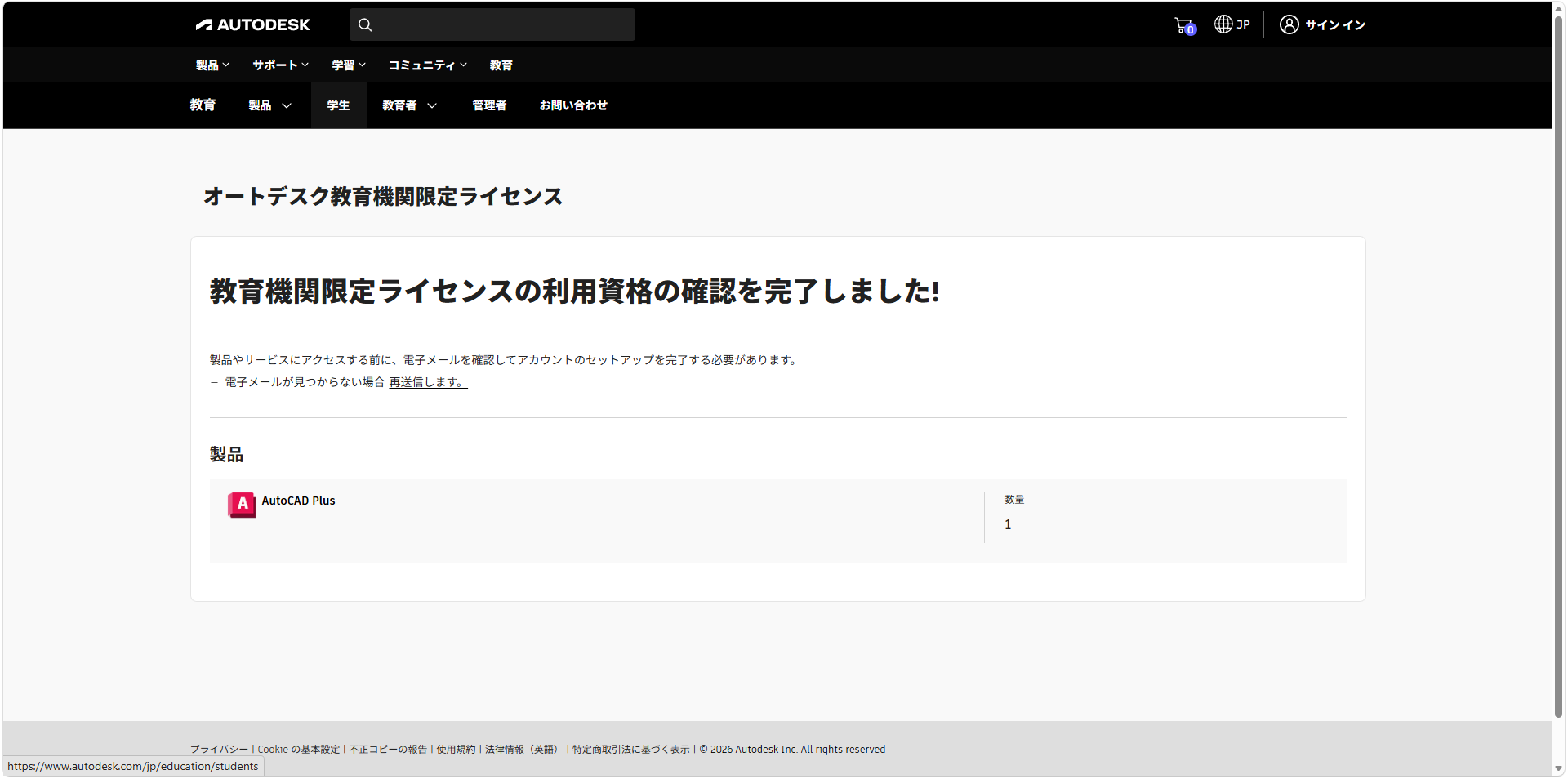Open 法律情報（英語） footer link
Screen dimensions: 1568x779
coord(523,750)
